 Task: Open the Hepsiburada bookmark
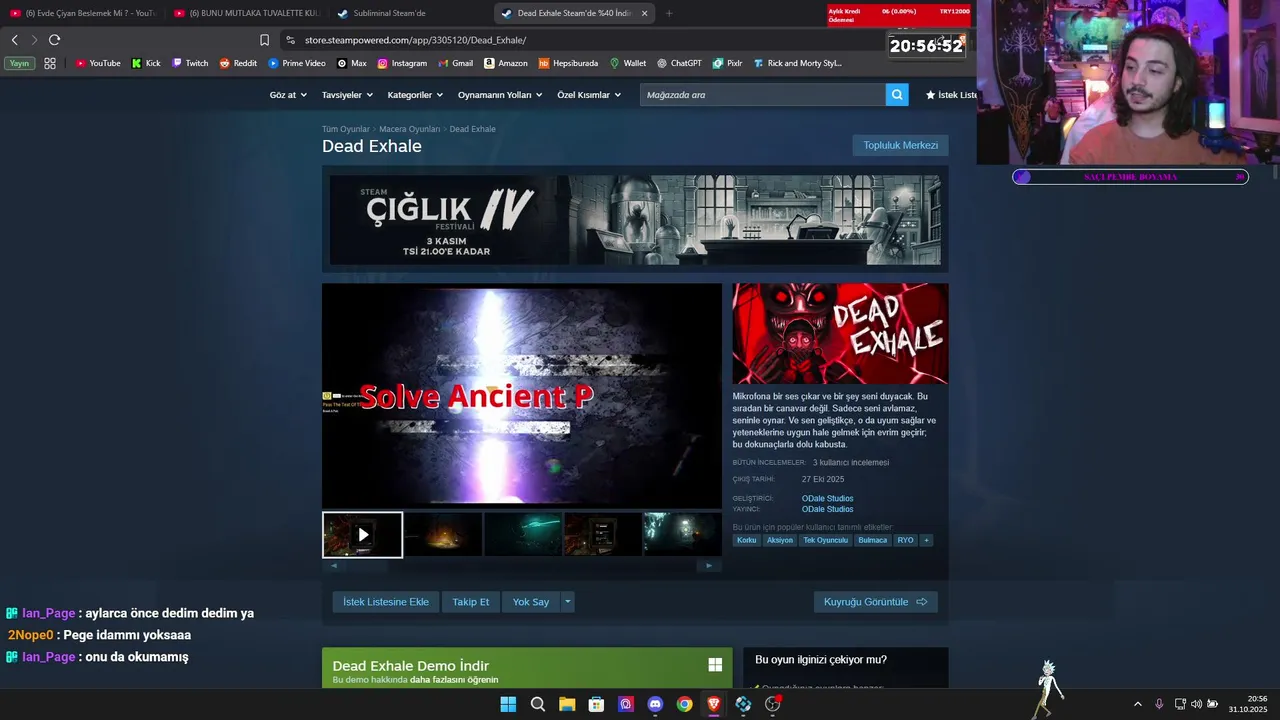click(568, 63)
